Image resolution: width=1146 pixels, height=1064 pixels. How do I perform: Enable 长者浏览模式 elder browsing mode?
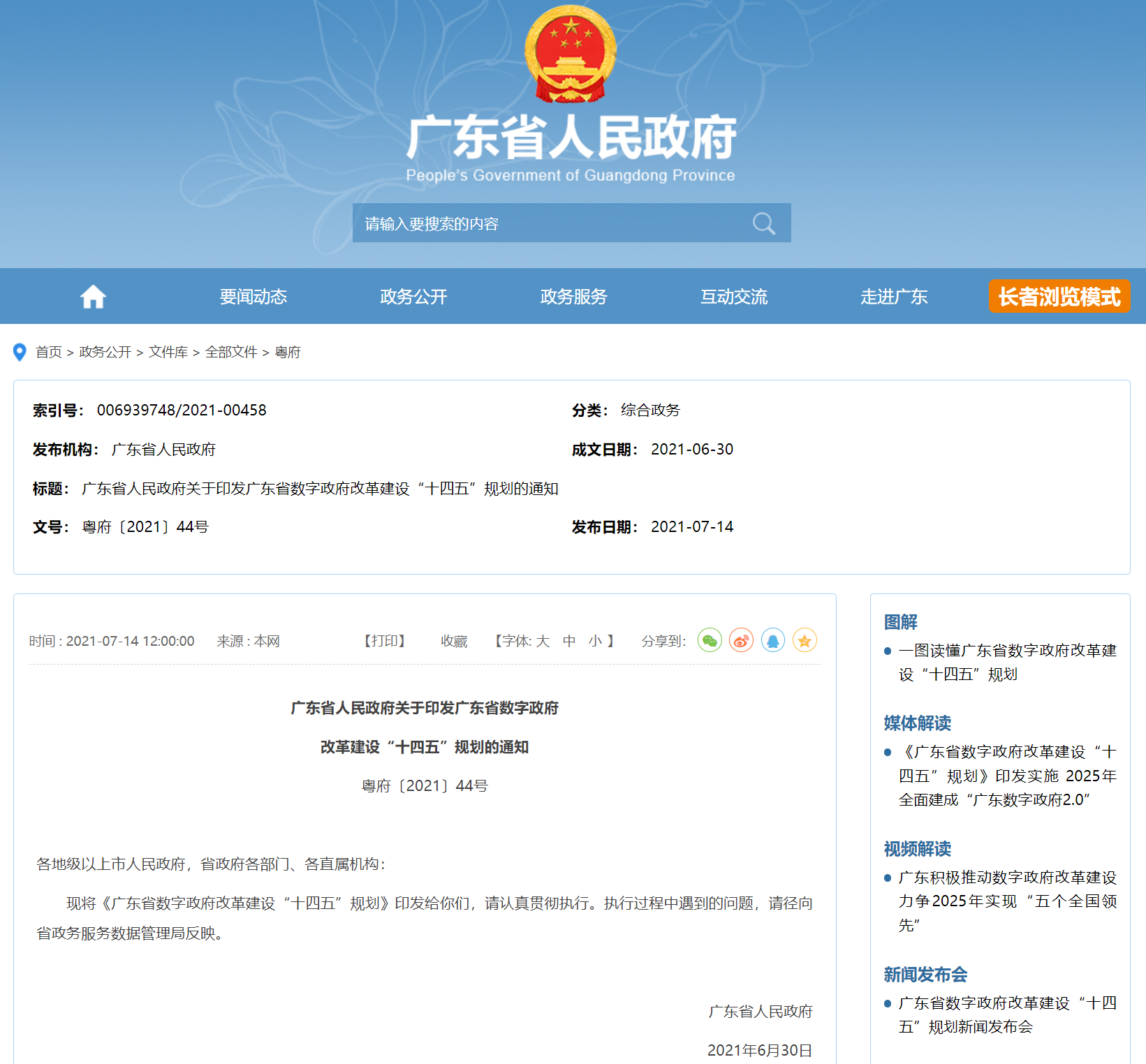[1059, 296]
